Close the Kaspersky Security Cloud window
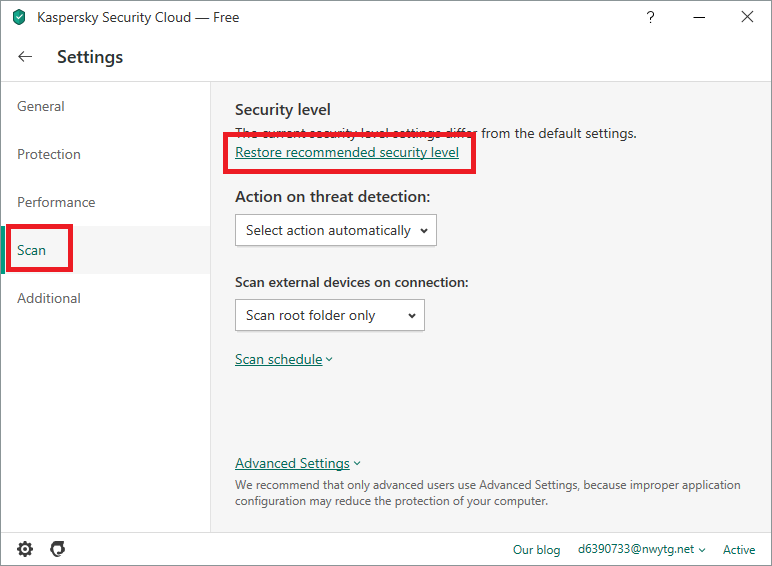The image size is (772, 566). [747, 17]
